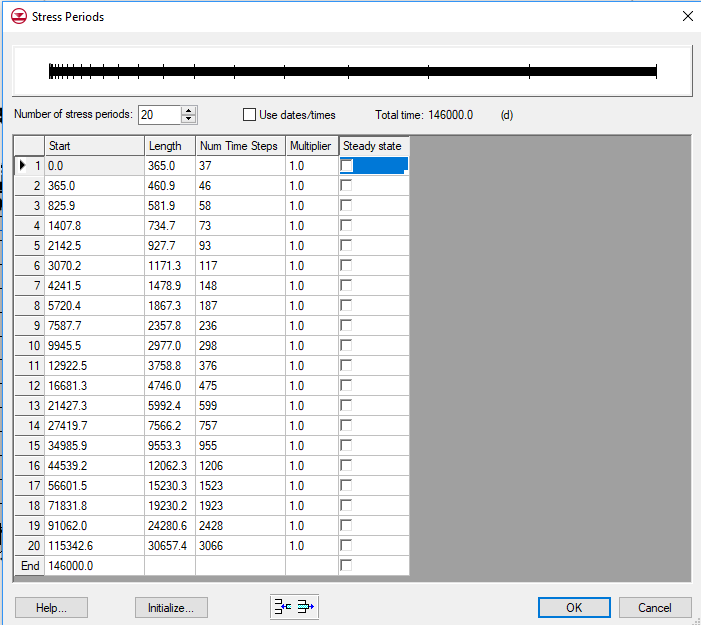The height and width of the screenshot is (625, 701).
Task: Toggle Steady state for stress period 20
Action: (x=346, y=545)
